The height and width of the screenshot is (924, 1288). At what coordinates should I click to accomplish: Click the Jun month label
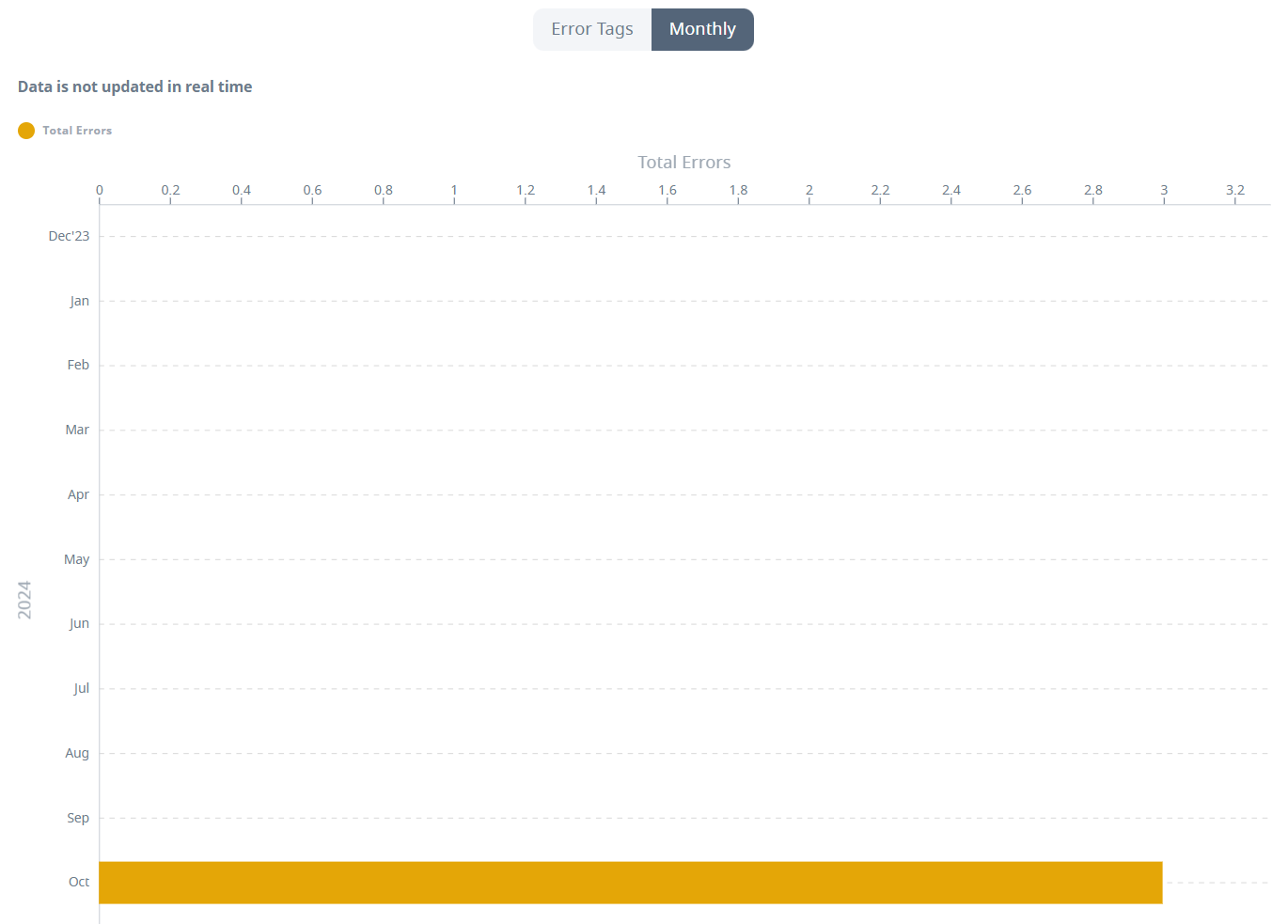tap(79, 623)
